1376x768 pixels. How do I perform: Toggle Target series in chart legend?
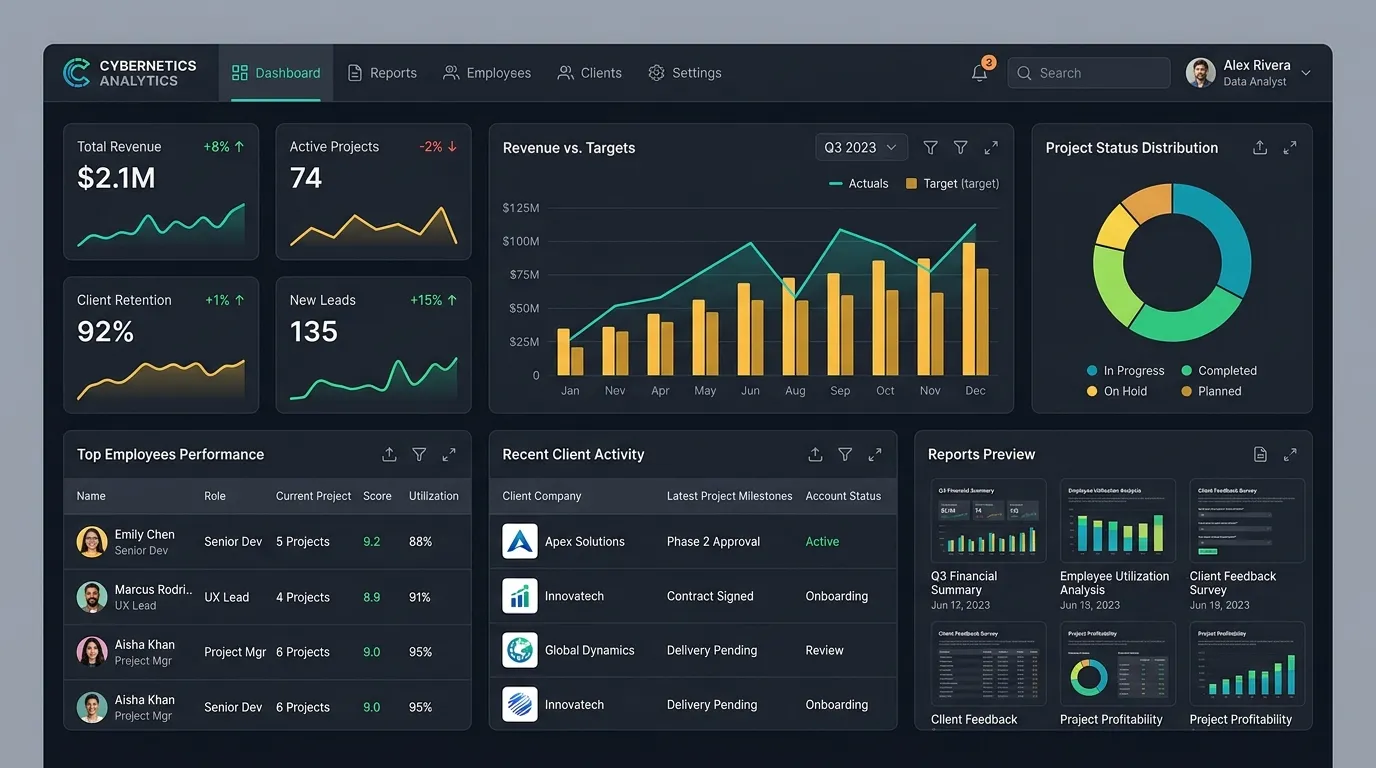[952, 184]
